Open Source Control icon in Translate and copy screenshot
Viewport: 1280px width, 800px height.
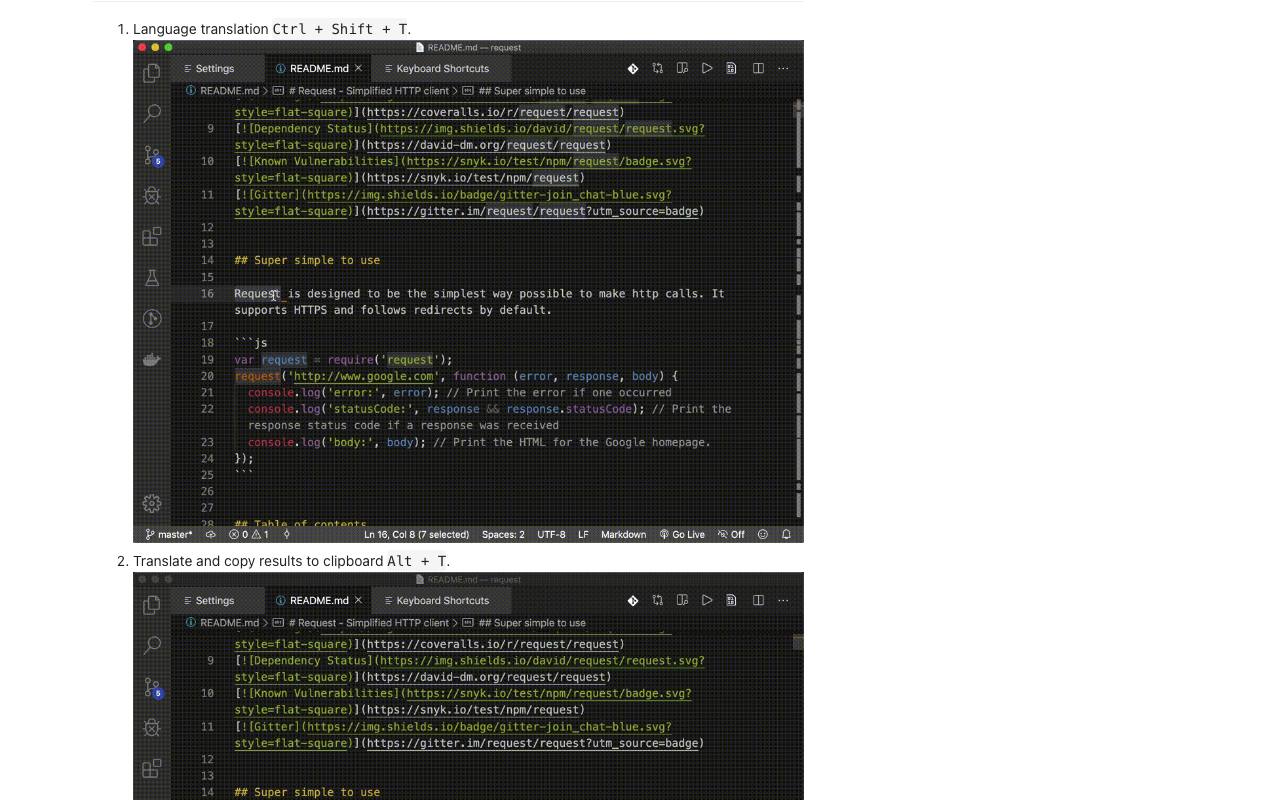[x=152, y=687]
